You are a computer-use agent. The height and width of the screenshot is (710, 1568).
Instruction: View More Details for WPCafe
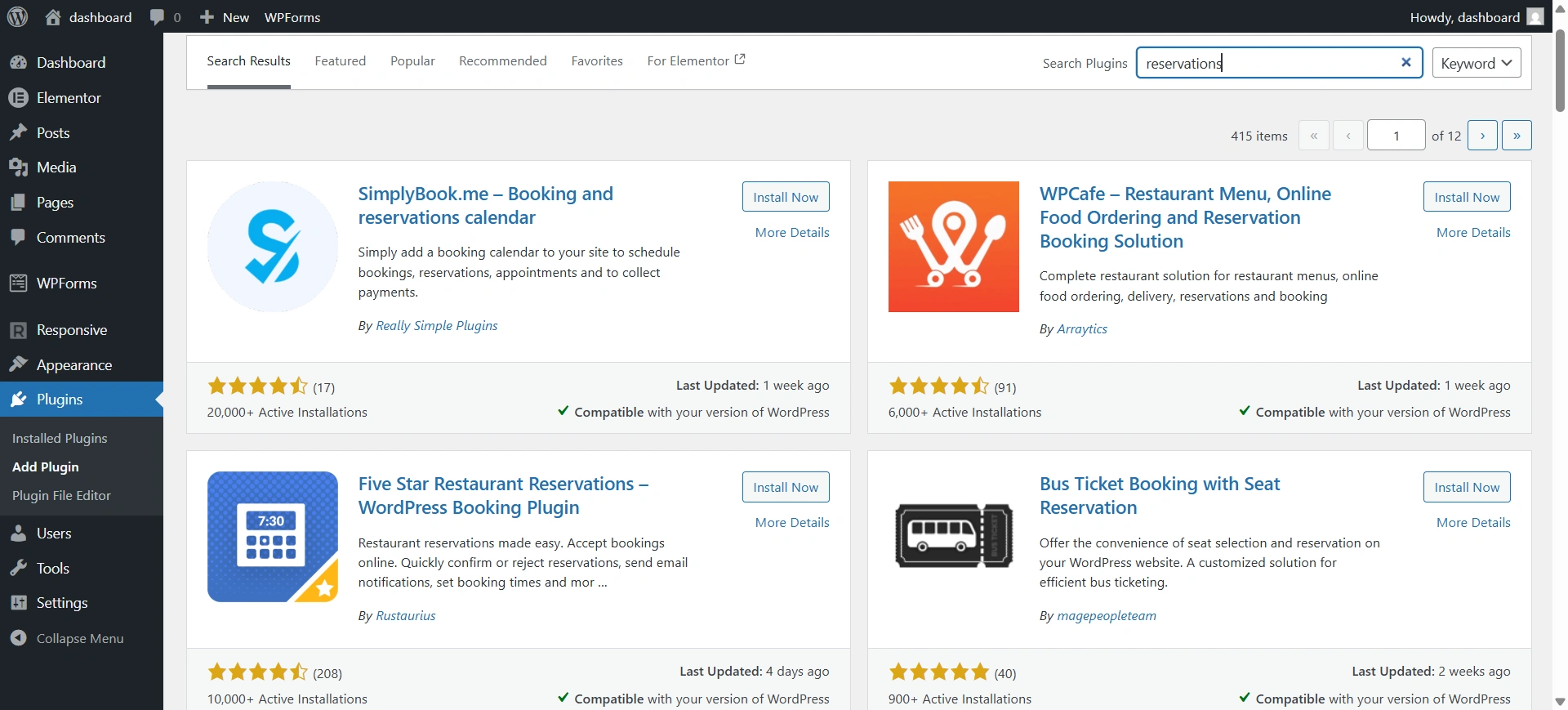(x=1473, y=233)
